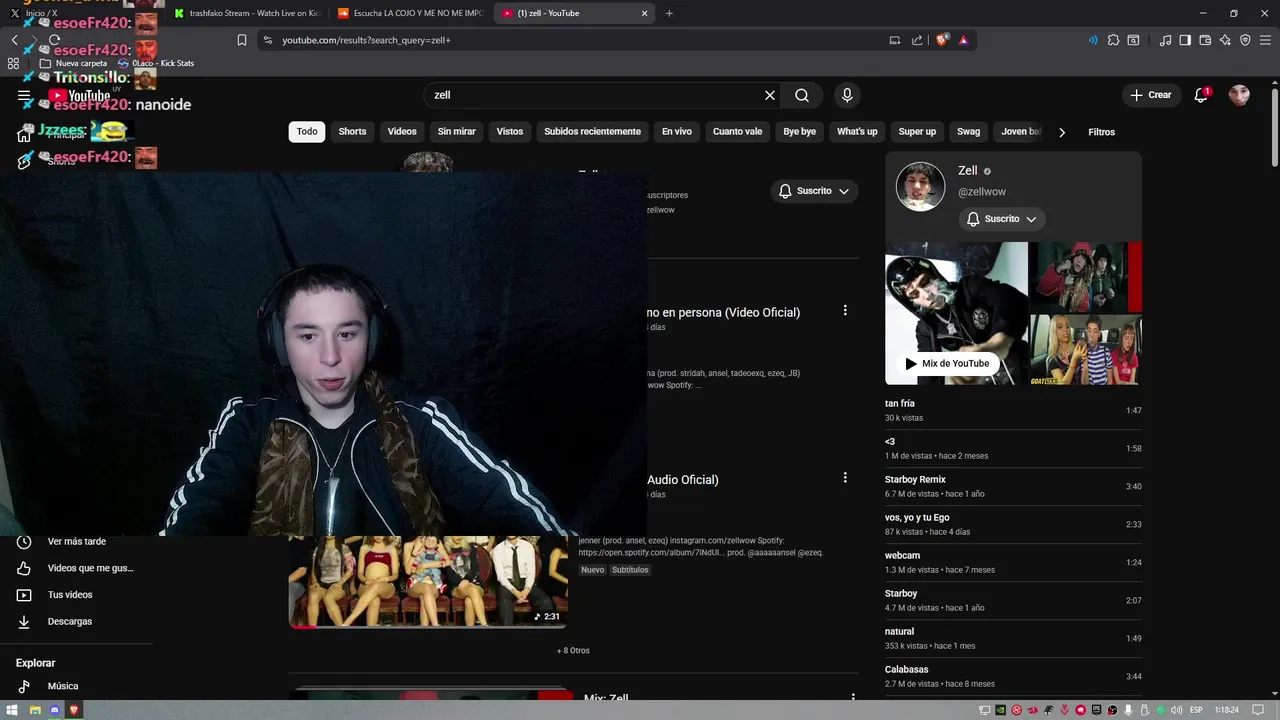
Task: Open Zell's profile picture in side card
Action: [x=920, y=186]
